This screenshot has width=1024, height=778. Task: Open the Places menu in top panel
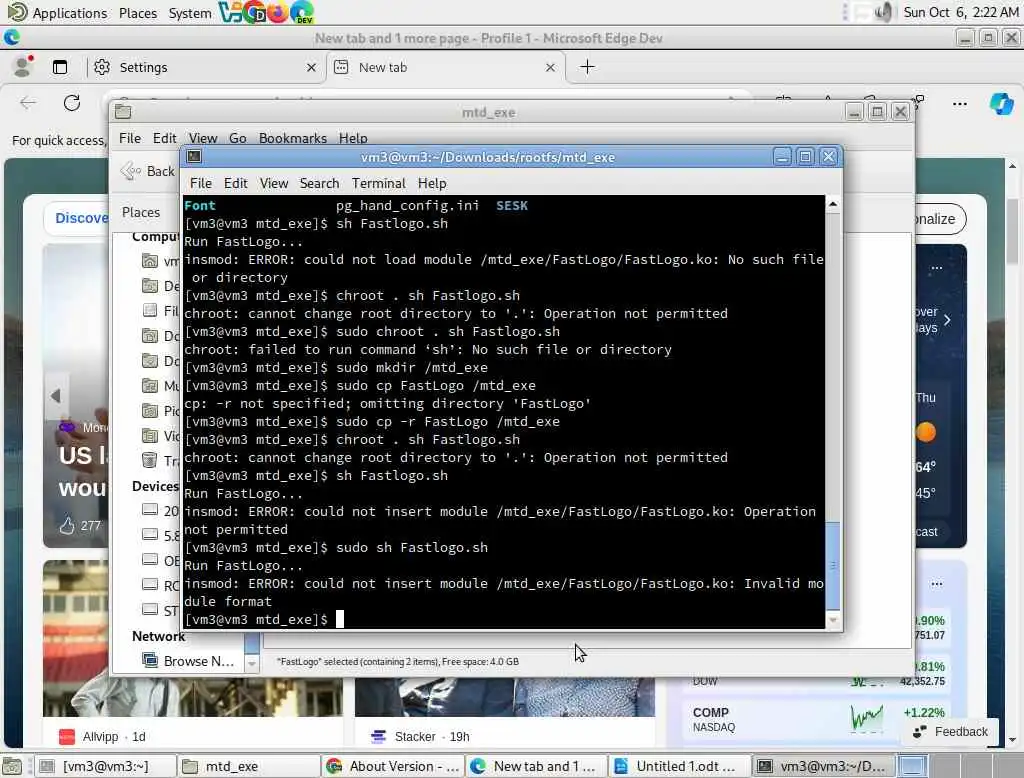138,12
